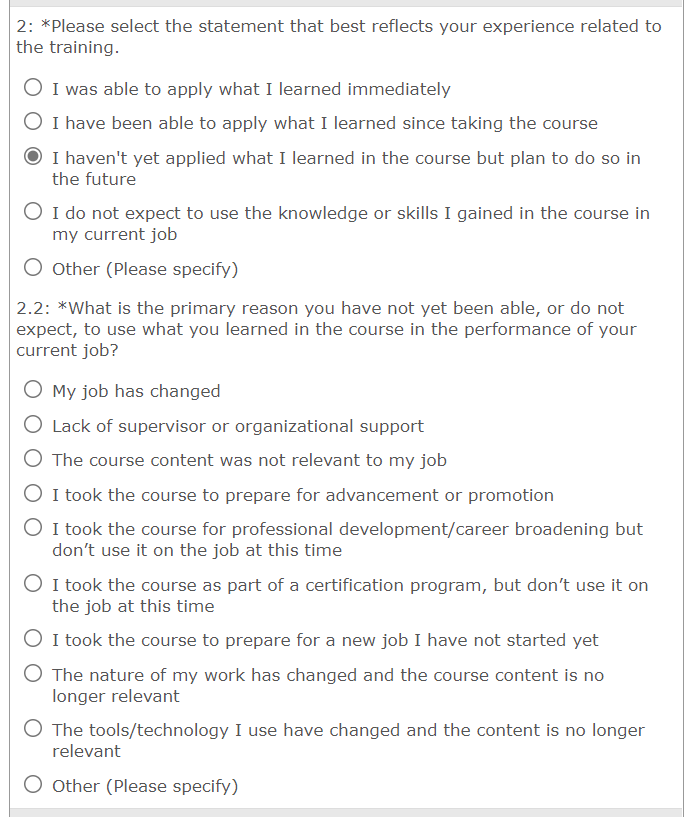Viewport: 695px width, 817px height.
Task: Choose 'I have been able to apply' since course
Action: point(33,123)
